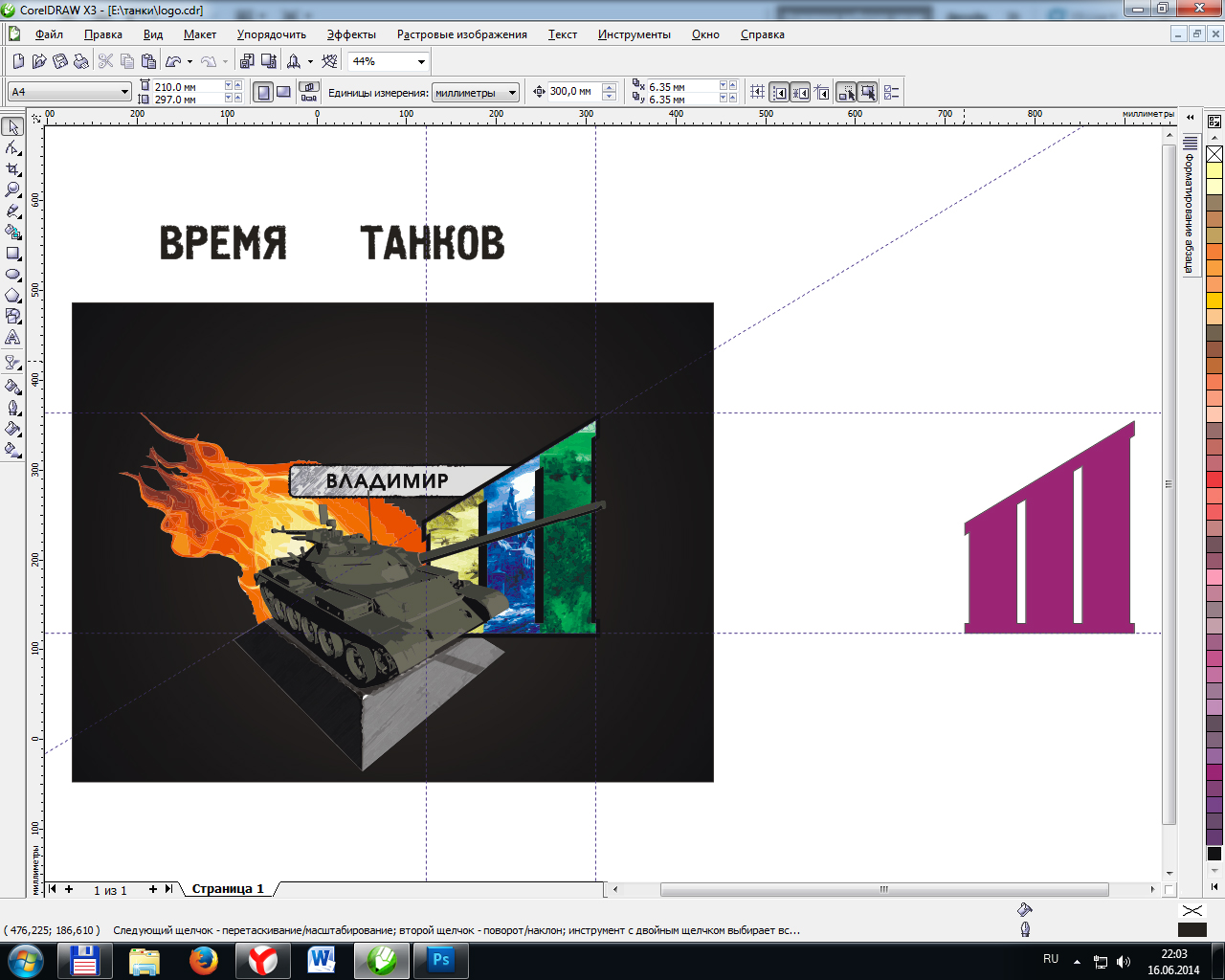Select the Outline pen tool
The width and height of the screenshot is (1225, 980).
pos(12,409)
